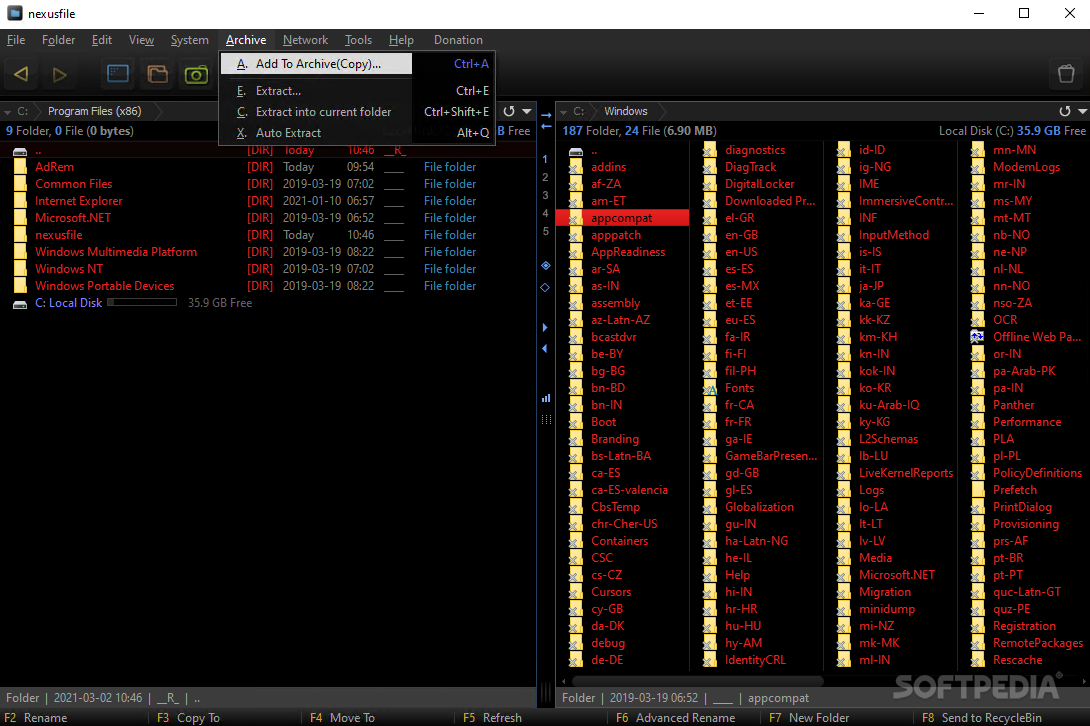Select tab number 3 in the divider strip
This screenshot has width=1090, height=726.
coord(545,195)
